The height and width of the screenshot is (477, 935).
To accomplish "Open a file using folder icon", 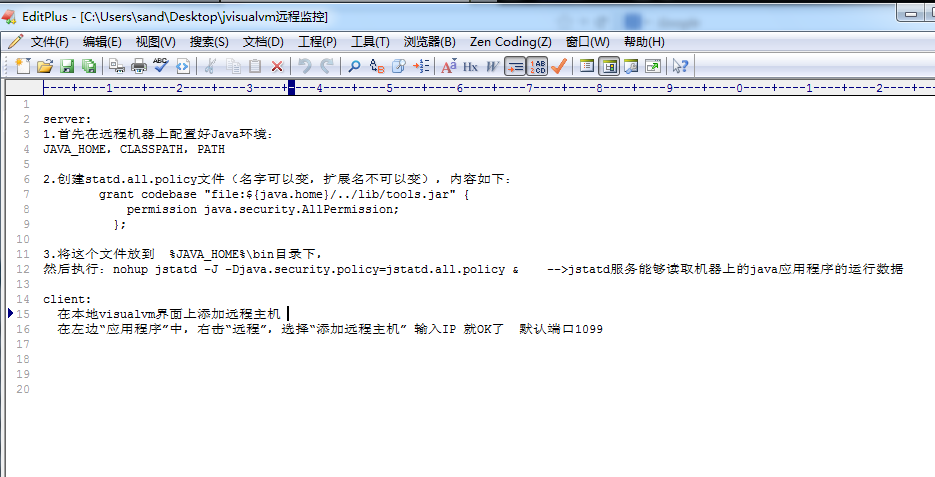I will pos(45,66).
